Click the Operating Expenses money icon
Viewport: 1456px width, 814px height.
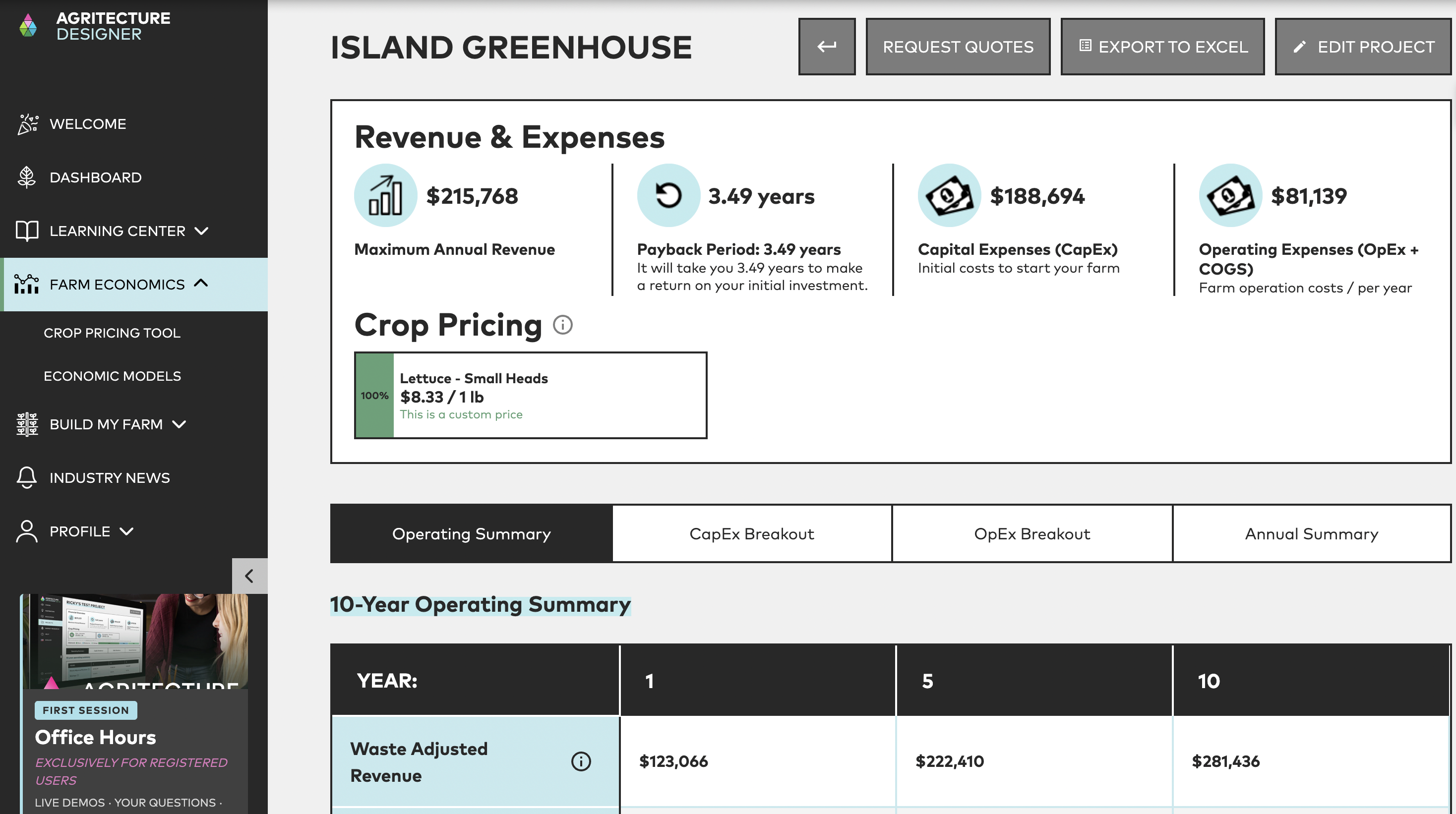[x=1230, y=195]
